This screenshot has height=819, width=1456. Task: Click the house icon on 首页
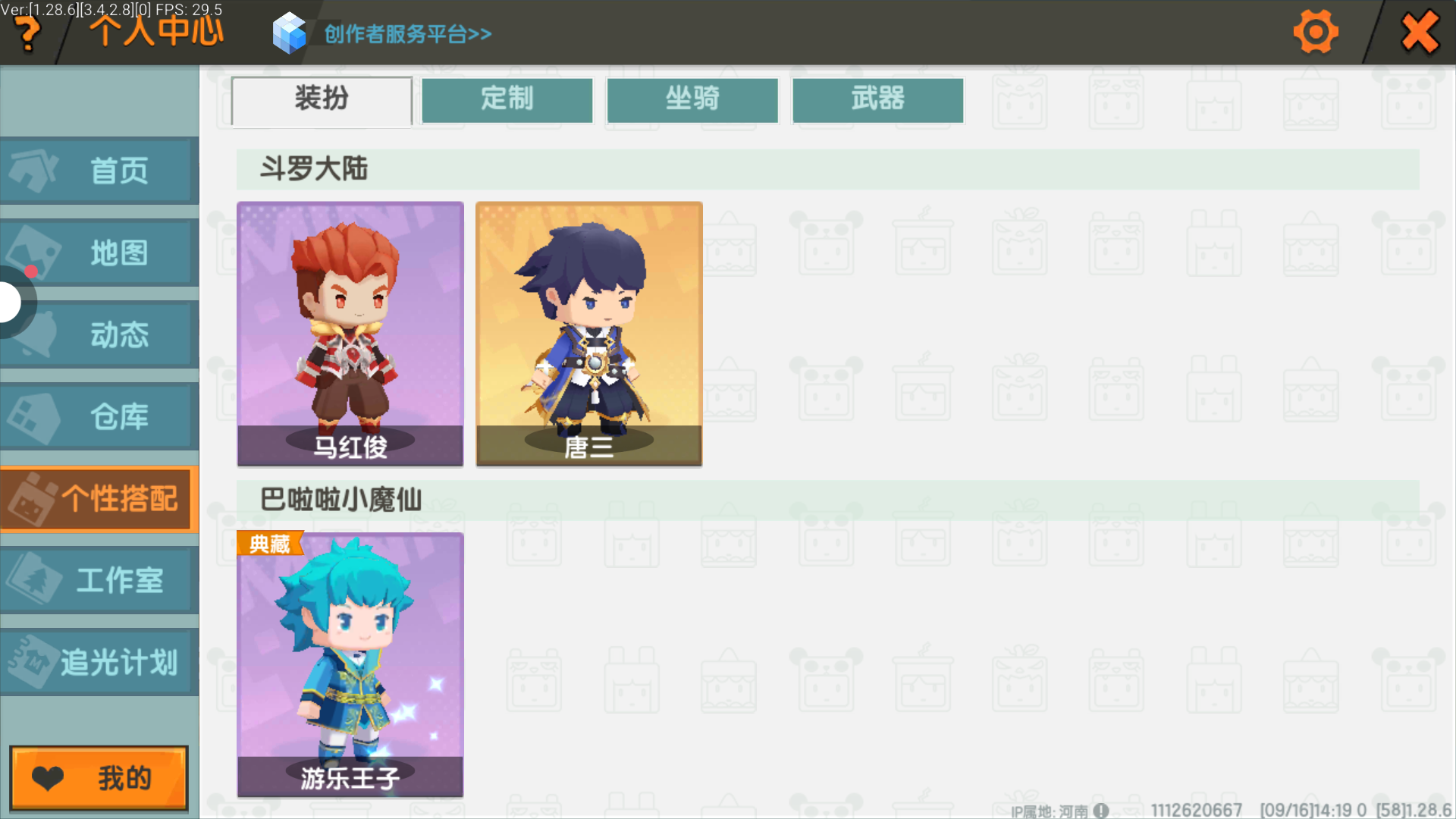point(32,171)
